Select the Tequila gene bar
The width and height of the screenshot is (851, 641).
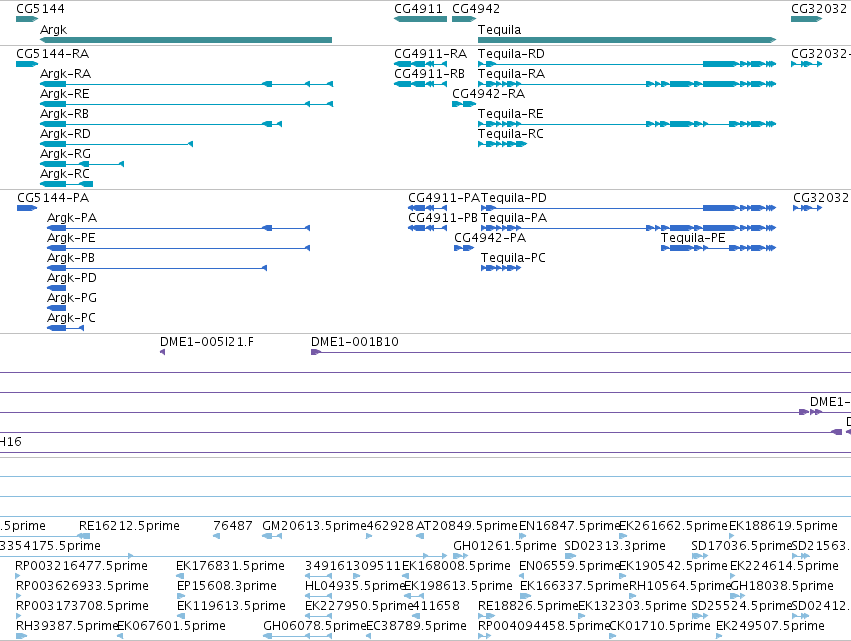(627, 40)
